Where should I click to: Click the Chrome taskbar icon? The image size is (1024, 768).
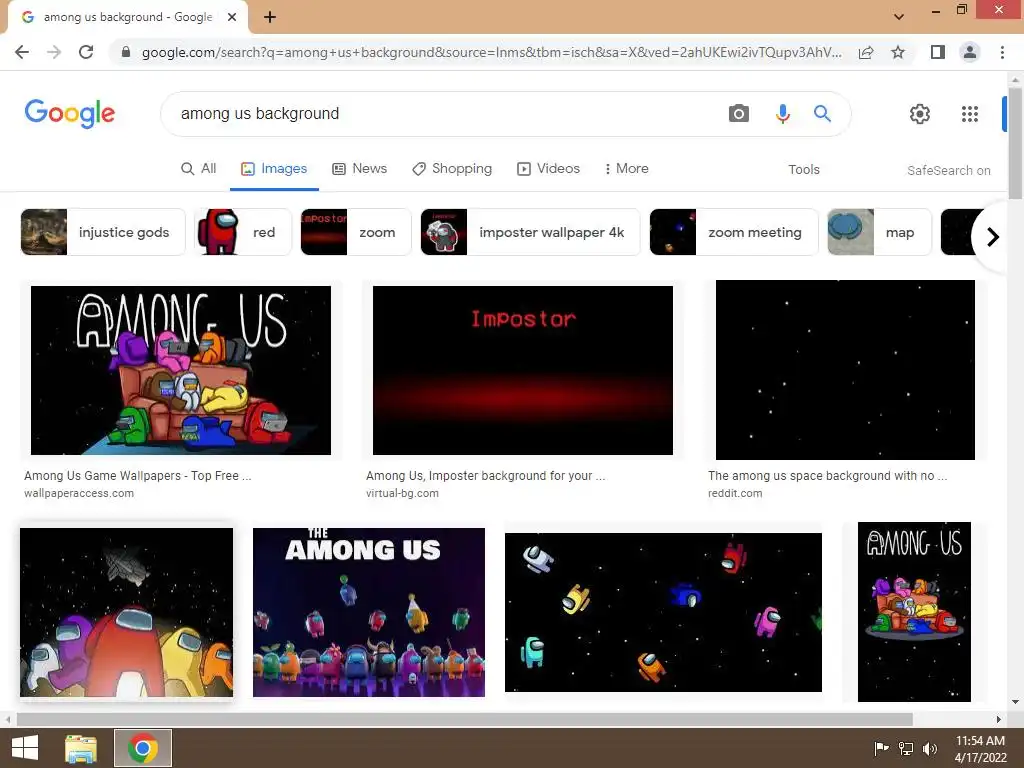coord(143,748)
